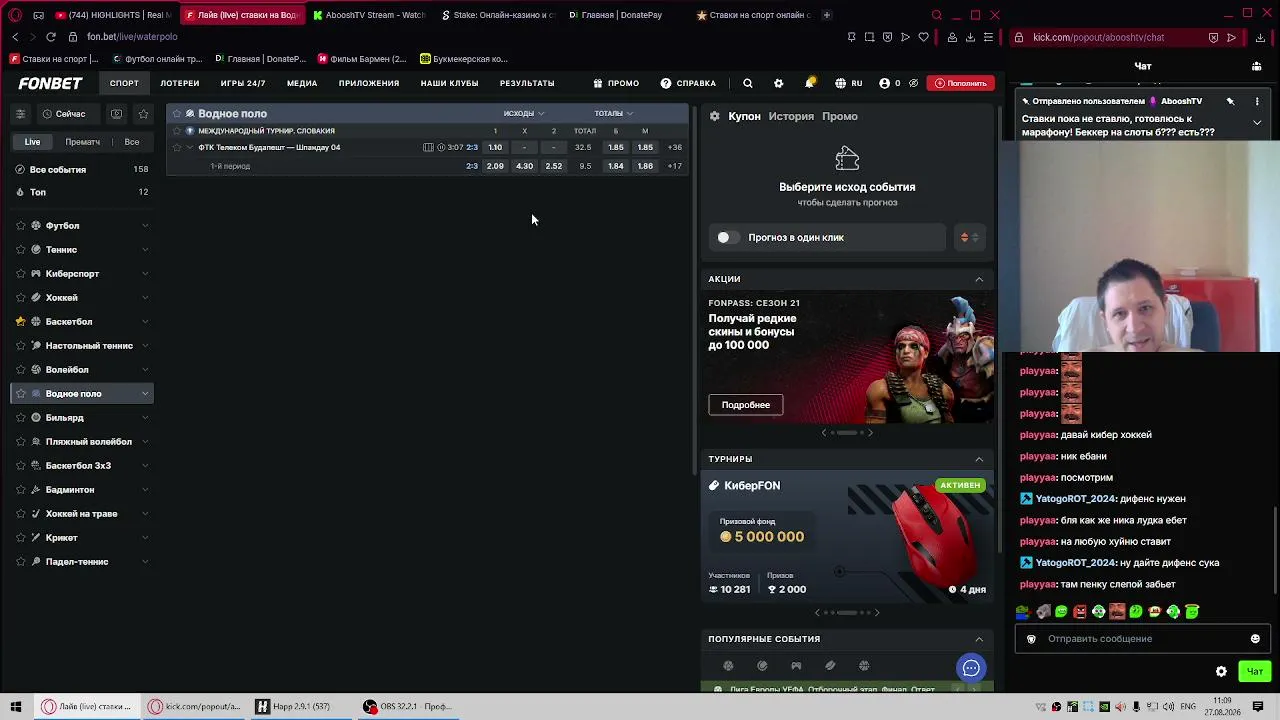Unpin the pinned chat message

tap(1230, 101)
